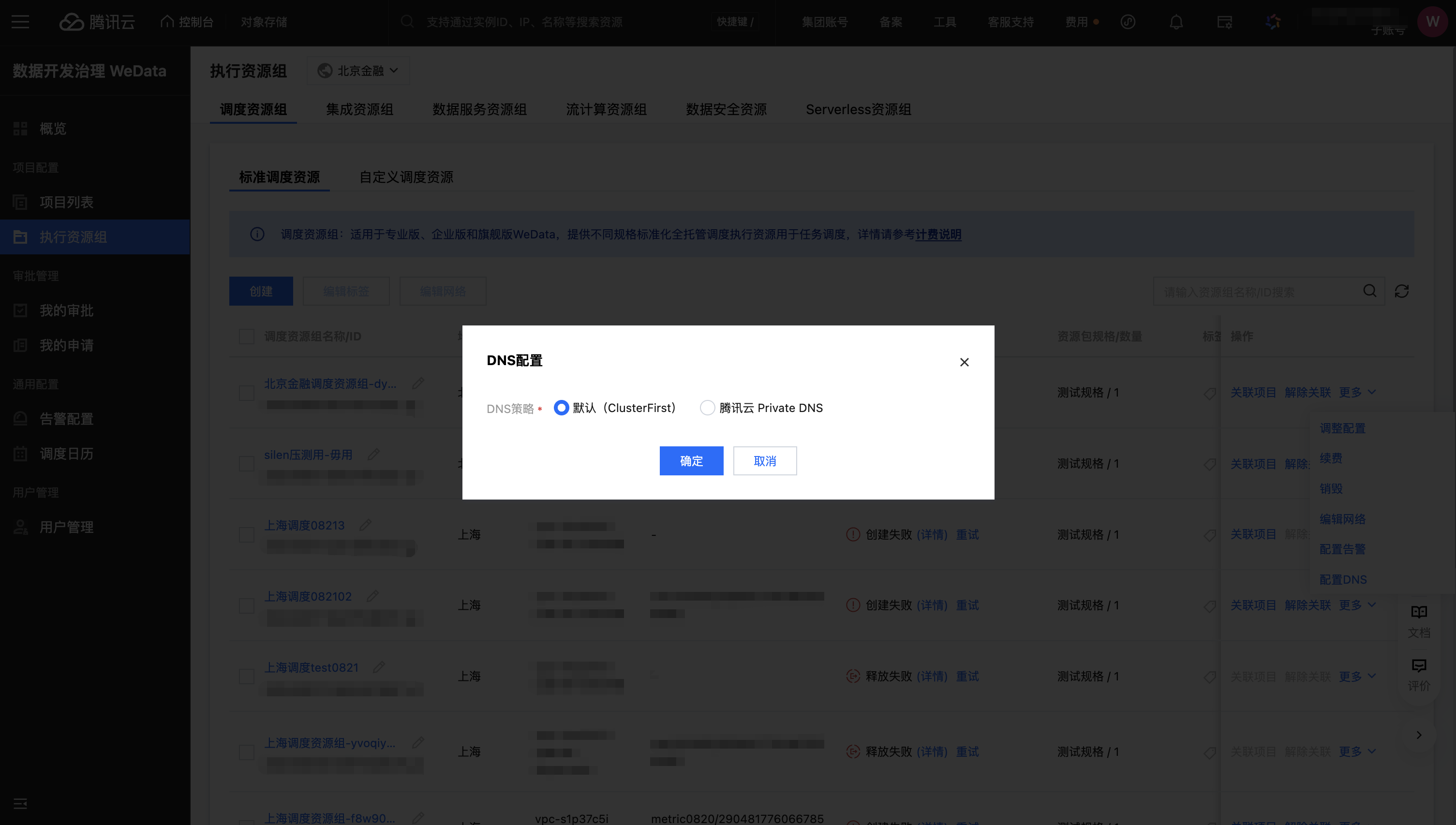
Task: Open the 北京金融 region dropdown
Action: (358, 71)
